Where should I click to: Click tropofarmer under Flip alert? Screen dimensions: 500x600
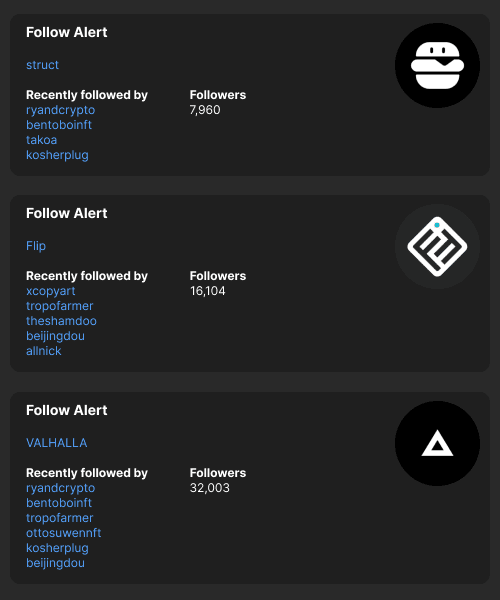point(60,306)
